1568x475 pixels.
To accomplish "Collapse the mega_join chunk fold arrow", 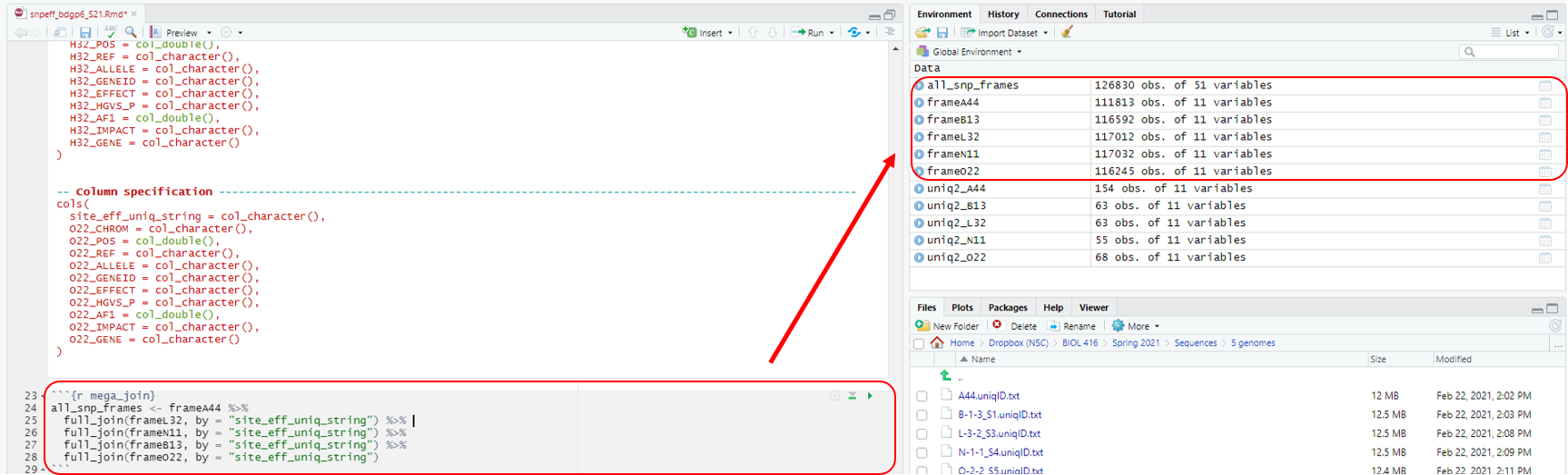I will pyautogui.click(x=44, y=397).
